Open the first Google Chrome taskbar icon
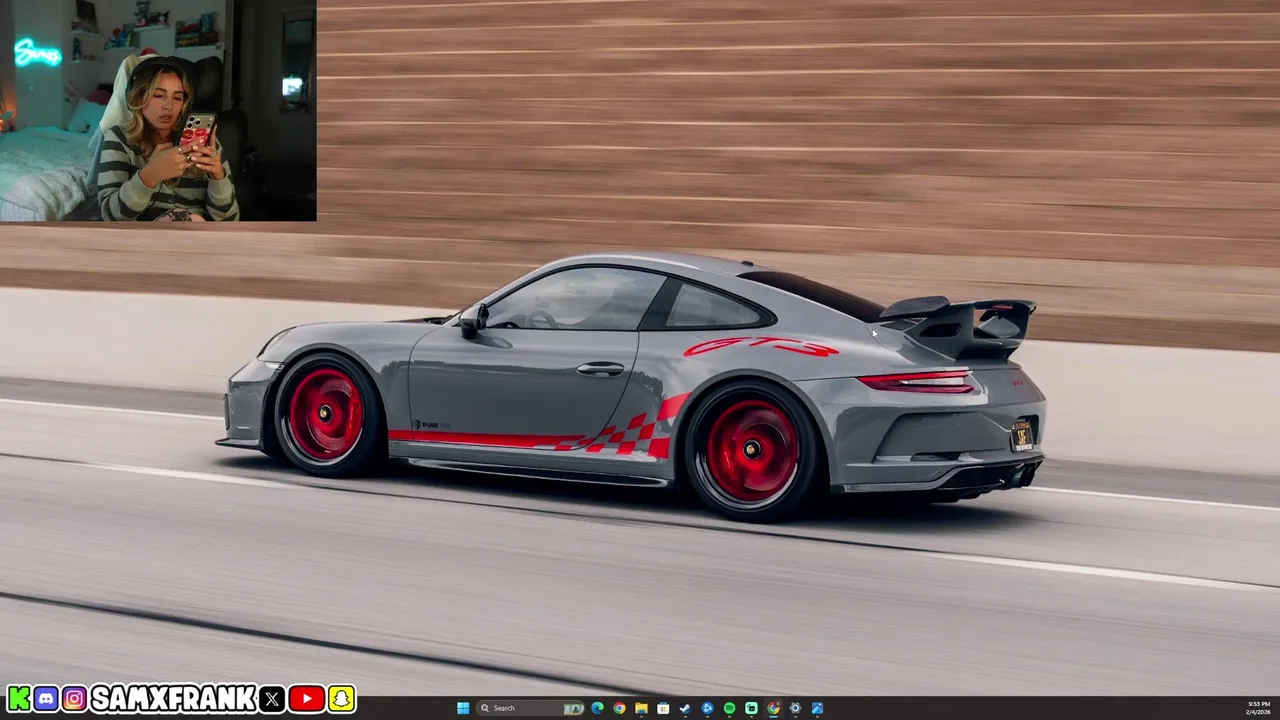The height and width of the screenshot is (720, 1280). point(619,708)
